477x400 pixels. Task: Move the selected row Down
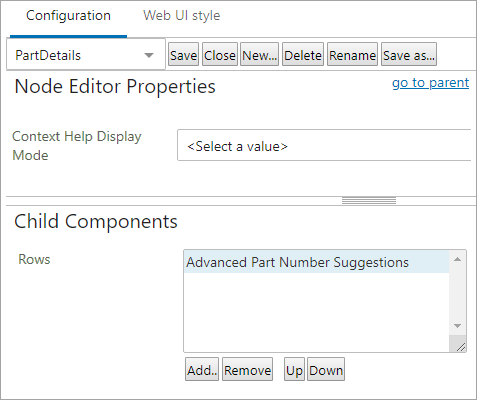[x=326, y=369]
